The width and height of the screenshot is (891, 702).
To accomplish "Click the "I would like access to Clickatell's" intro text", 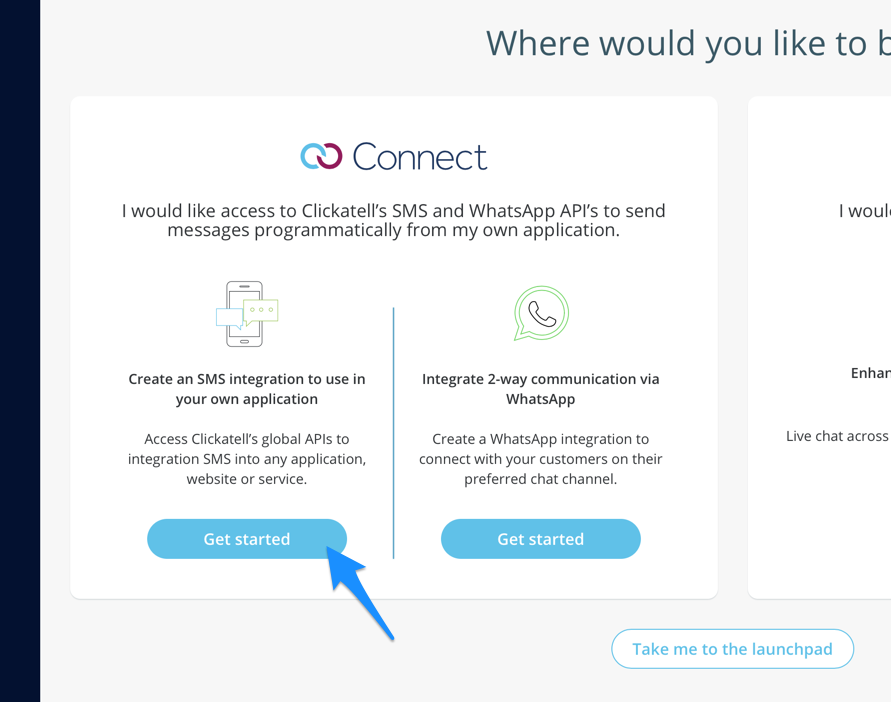I will coord(394,220).
